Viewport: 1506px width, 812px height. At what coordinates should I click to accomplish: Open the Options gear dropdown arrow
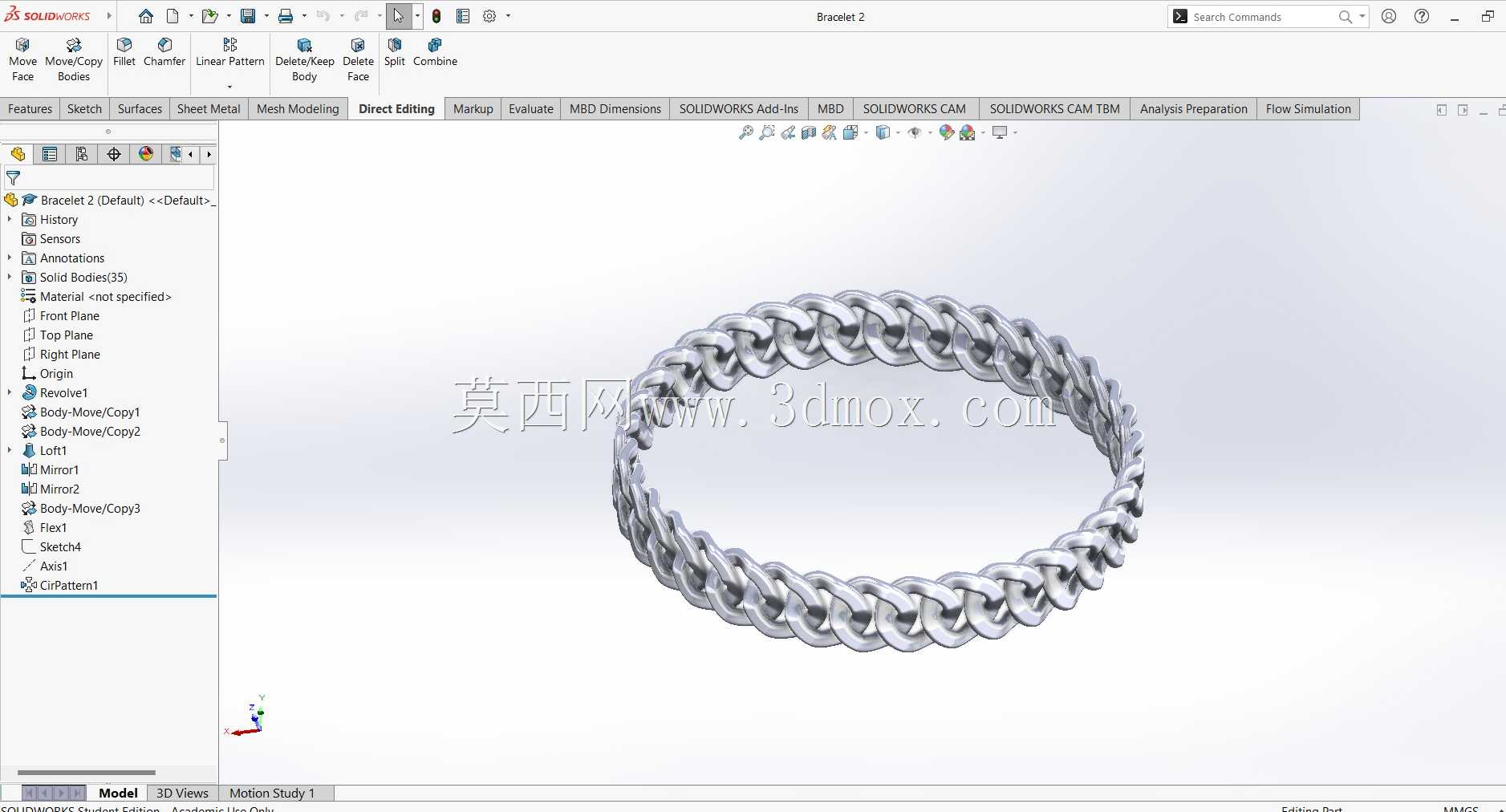(508, 16)
